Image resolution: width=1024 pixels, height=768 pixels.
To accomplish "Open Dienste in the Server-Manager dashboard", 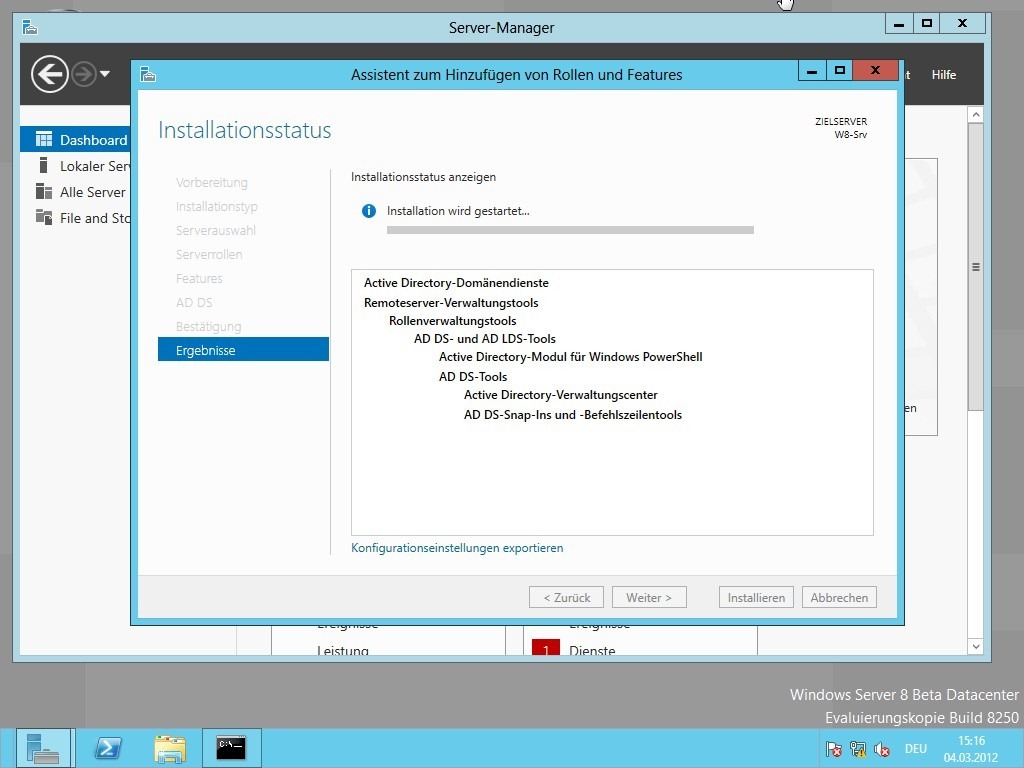I will [x=592, y=649].
